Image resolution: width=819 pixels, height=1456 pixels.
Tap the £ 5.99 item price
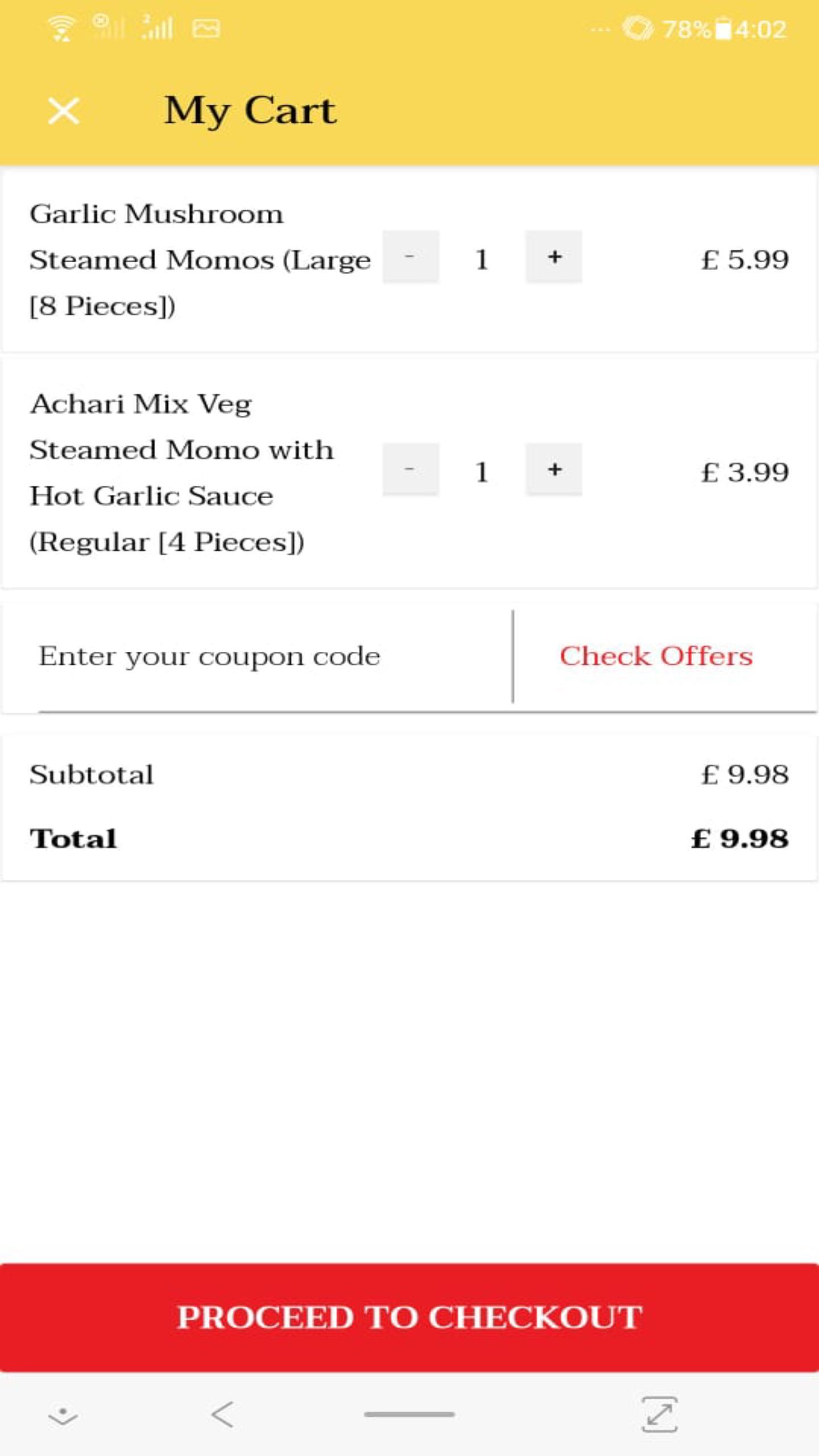pyautogui.click(x=745, y=260)
